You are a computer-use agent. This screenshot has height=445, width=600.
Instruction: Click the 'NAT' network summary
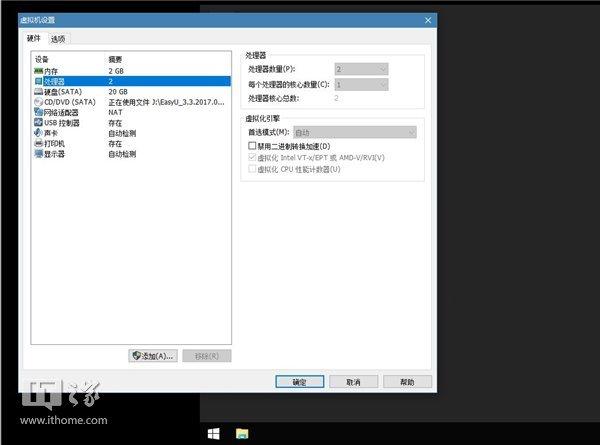click(115, 112)
